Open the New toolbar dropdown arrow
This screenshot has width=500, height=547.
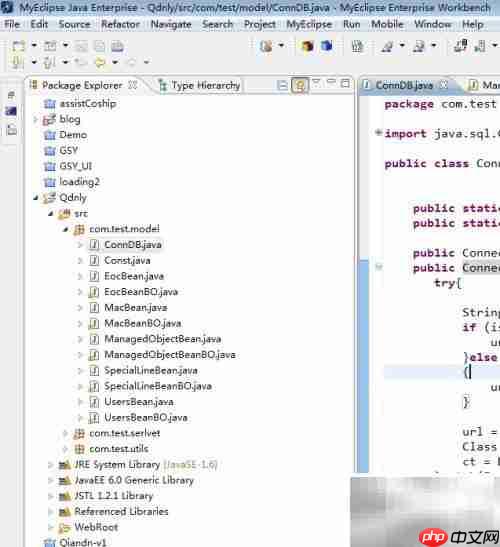34,45
